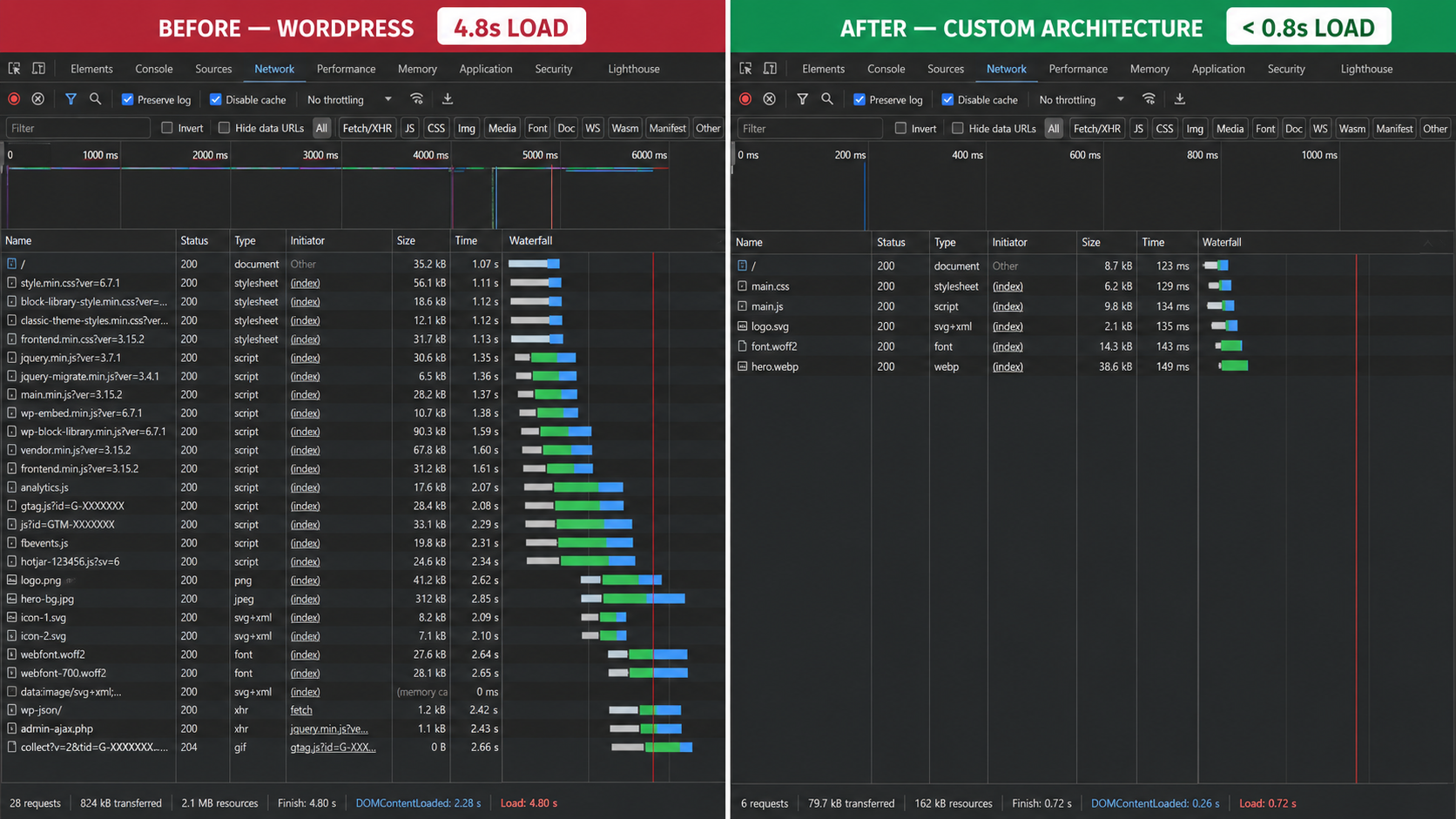1456x819 pixels.
Task: Open fetch initiator link for wp-json
Action: click(301, 710)
